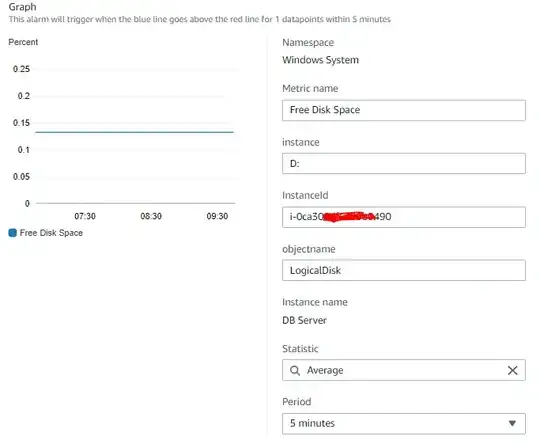
Task: Clear the Average statistic with the X icon
Action: pyautogui.click(x=512, y=370)
